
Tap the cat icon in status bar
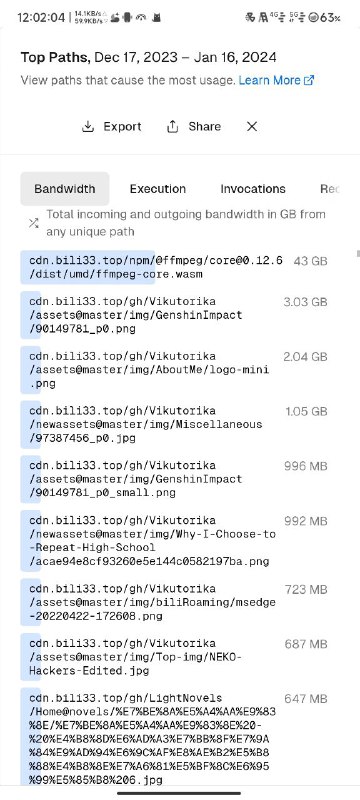(157, 17)
